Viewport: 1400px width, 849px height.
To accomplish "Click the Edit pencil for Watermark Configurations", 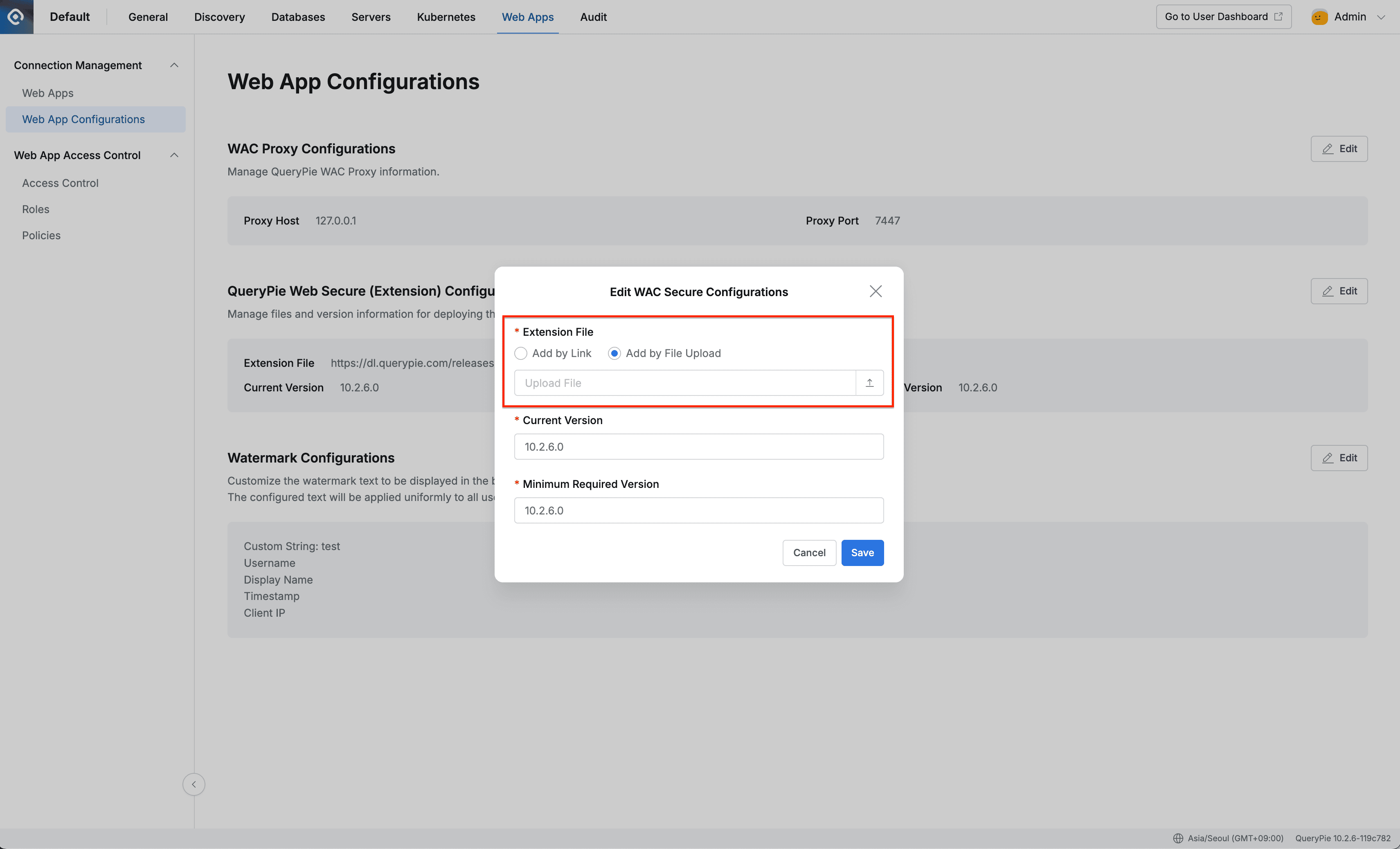I will pos(1328,457).
